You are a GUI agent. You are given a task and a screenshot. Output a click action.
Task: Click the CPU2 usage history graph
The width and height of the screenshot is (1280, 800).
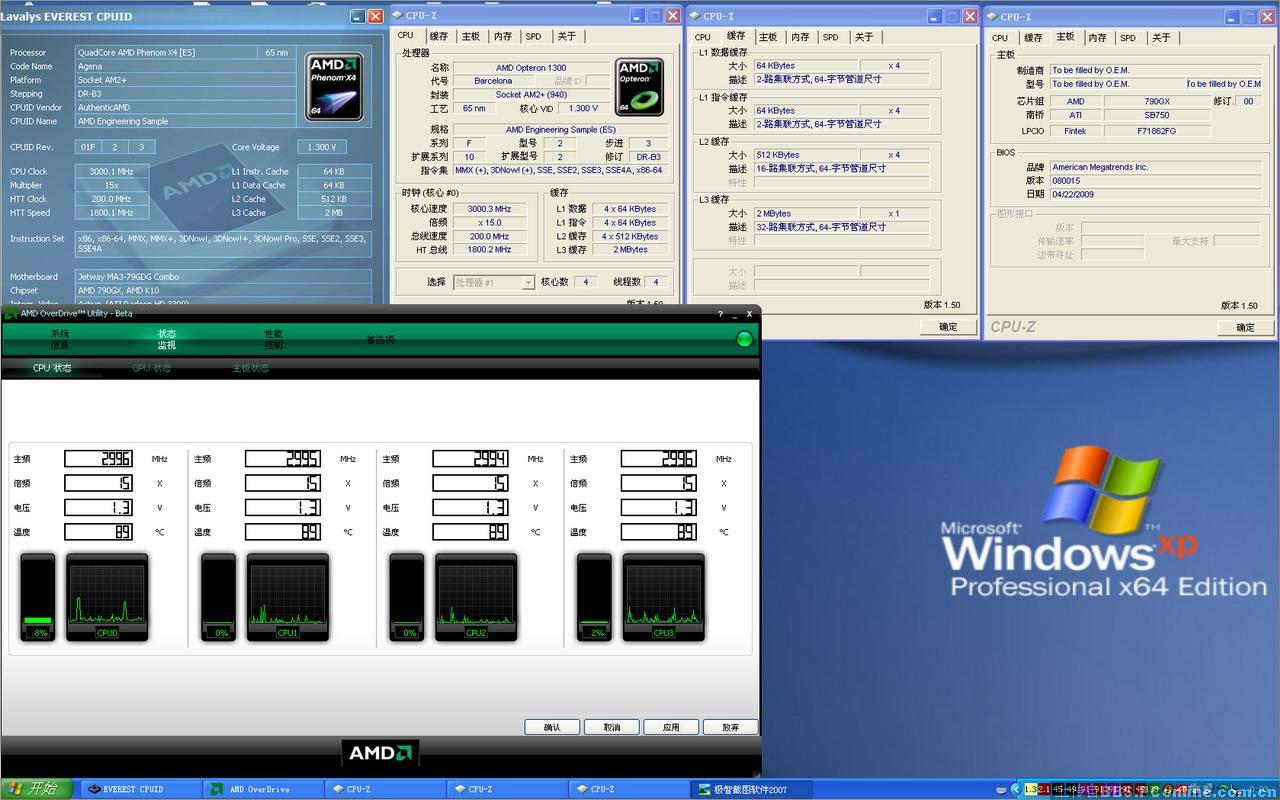476,596
